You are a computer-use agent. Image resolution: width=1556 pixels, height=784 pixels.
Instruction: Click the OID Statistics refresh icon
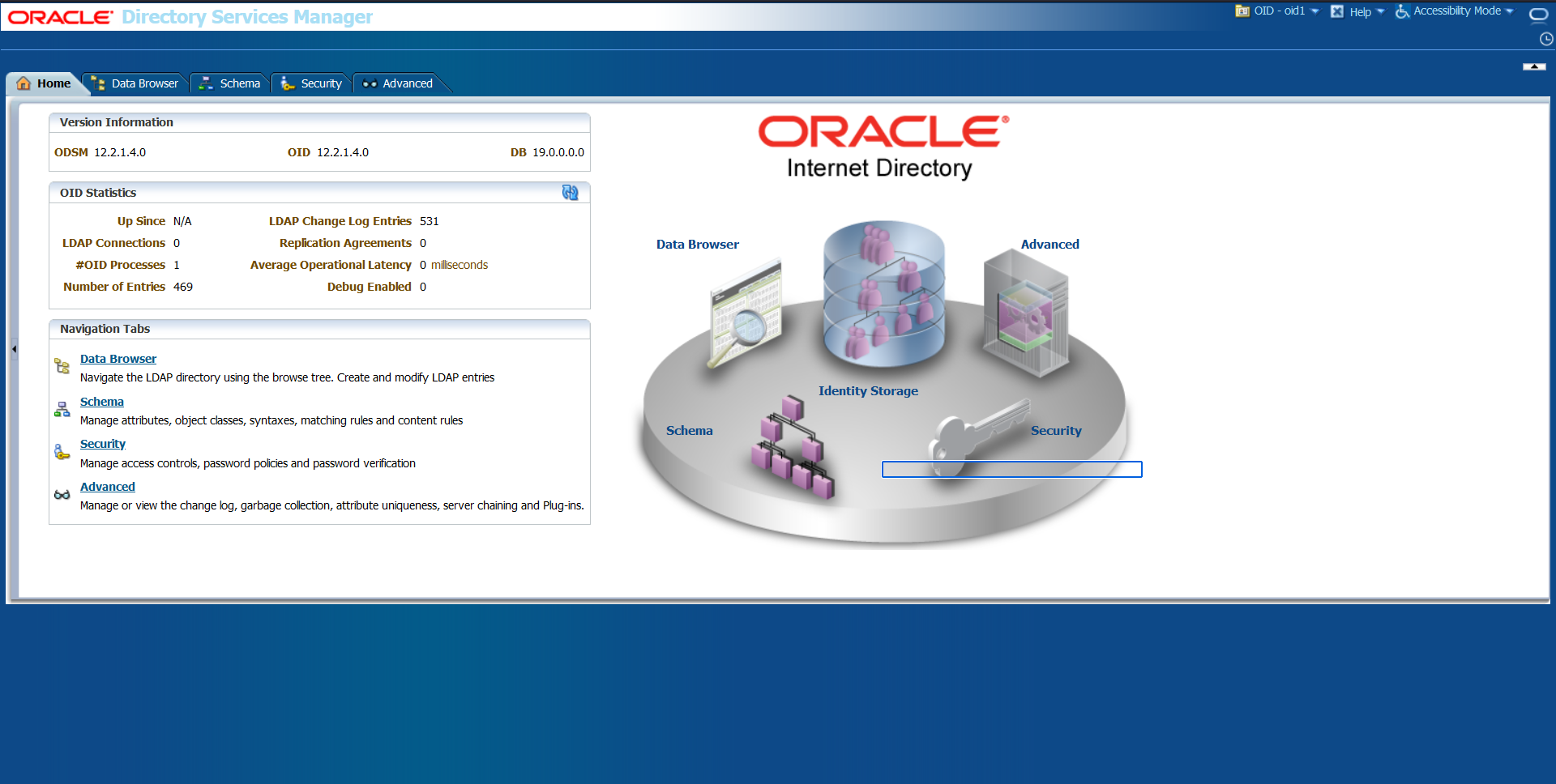(x=570, y=193)
